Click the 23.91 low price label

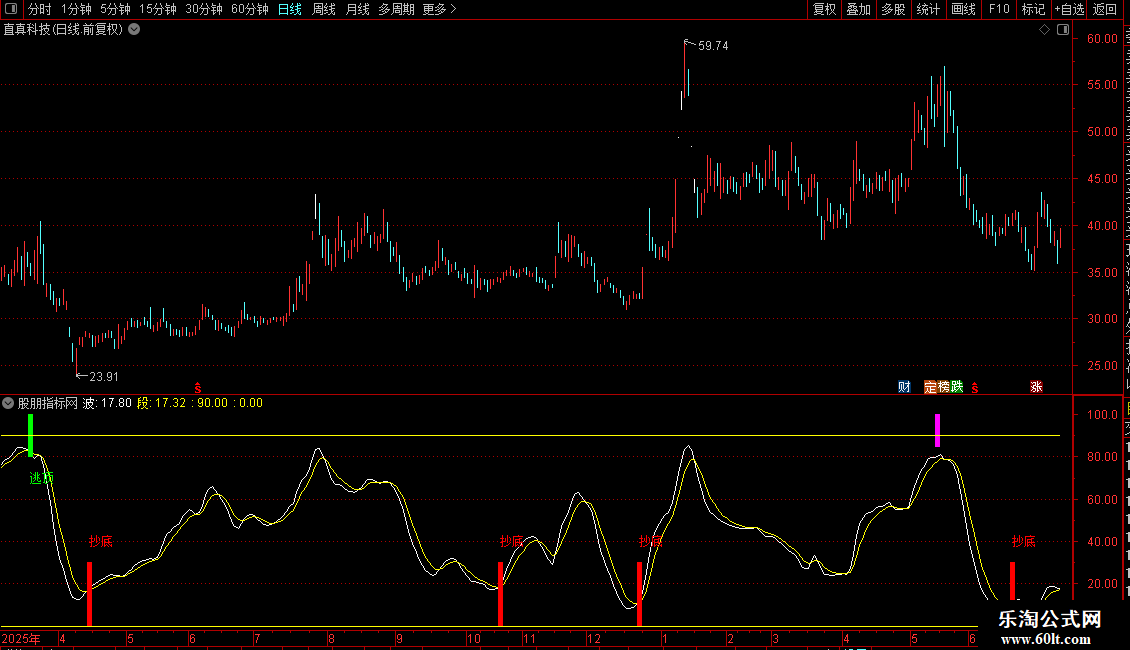point(104,376)
